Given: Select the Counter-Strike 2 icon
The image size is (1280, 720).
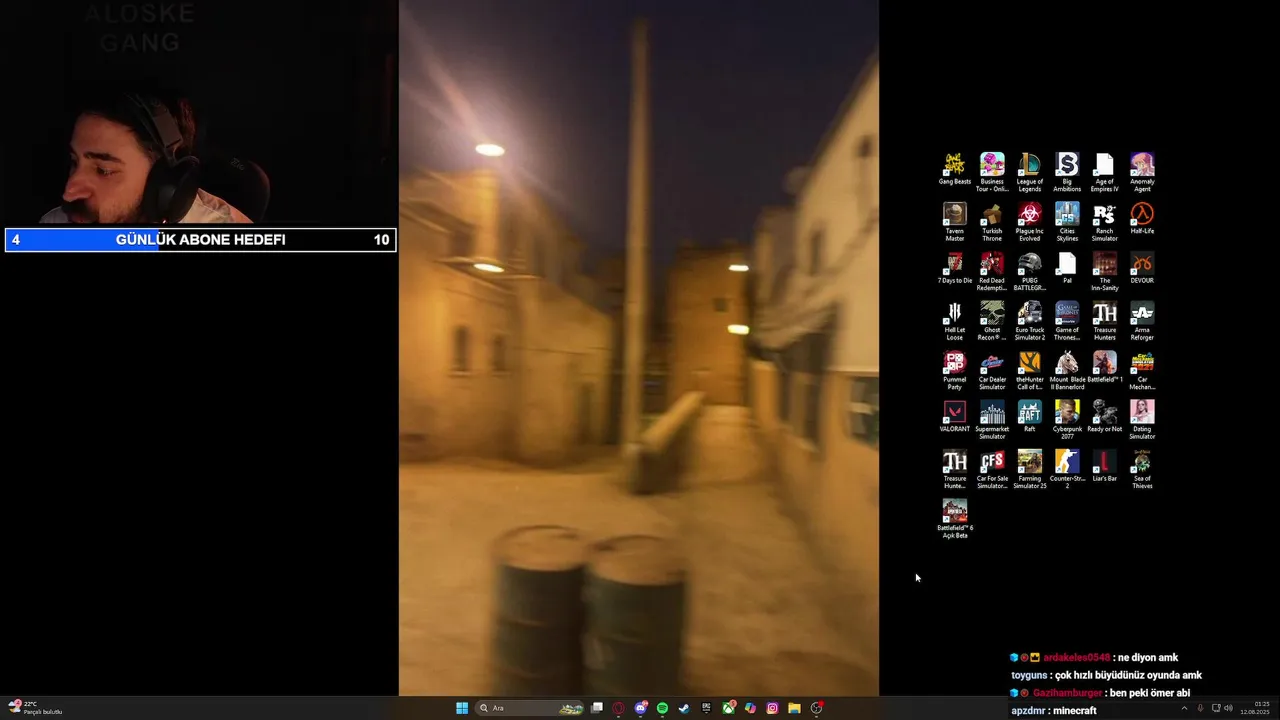Looking at the screenshot, I should pos(1067,470).
